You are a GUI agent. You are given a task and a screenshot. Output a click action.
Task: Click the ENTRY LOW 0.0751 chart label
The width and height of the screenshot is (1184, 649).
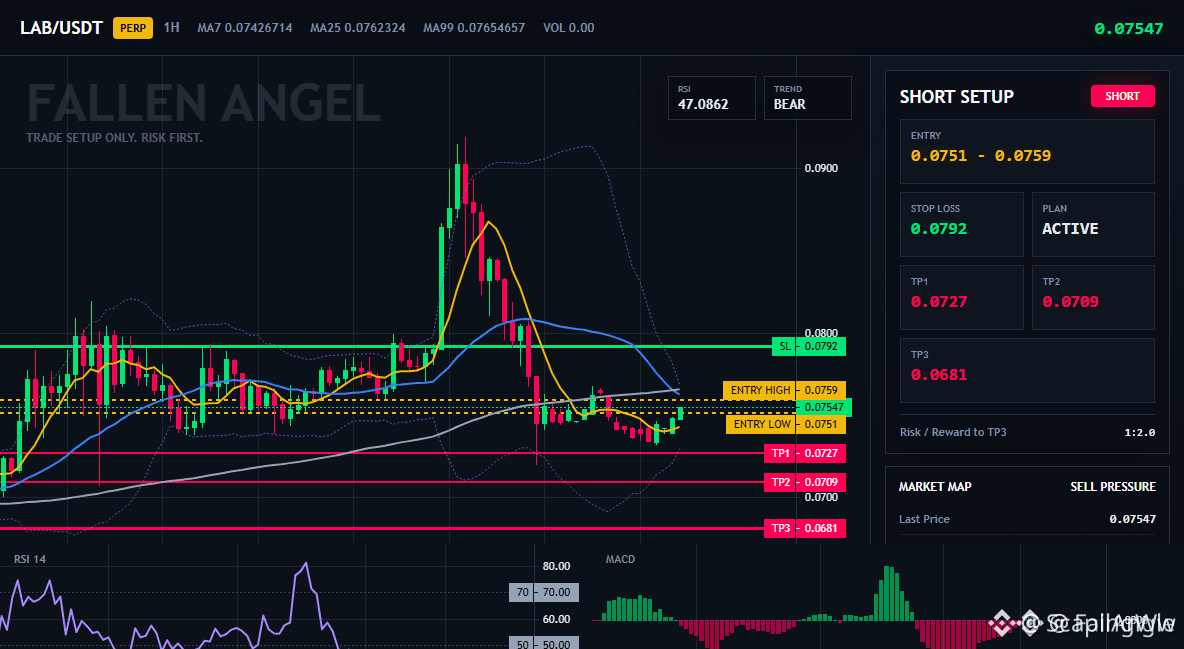coord(785,424)
